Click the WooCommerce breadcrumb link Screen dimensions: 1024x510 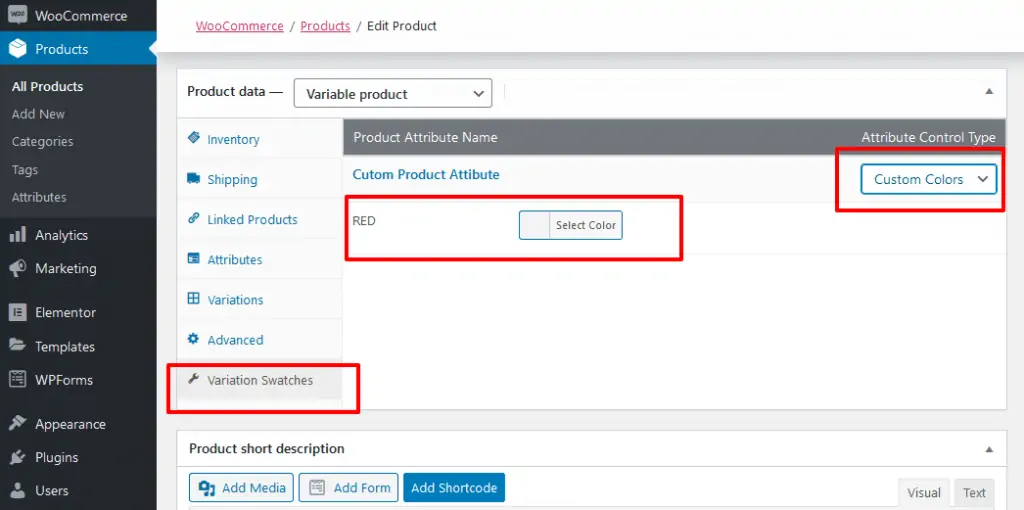click(x=240, y=26)
